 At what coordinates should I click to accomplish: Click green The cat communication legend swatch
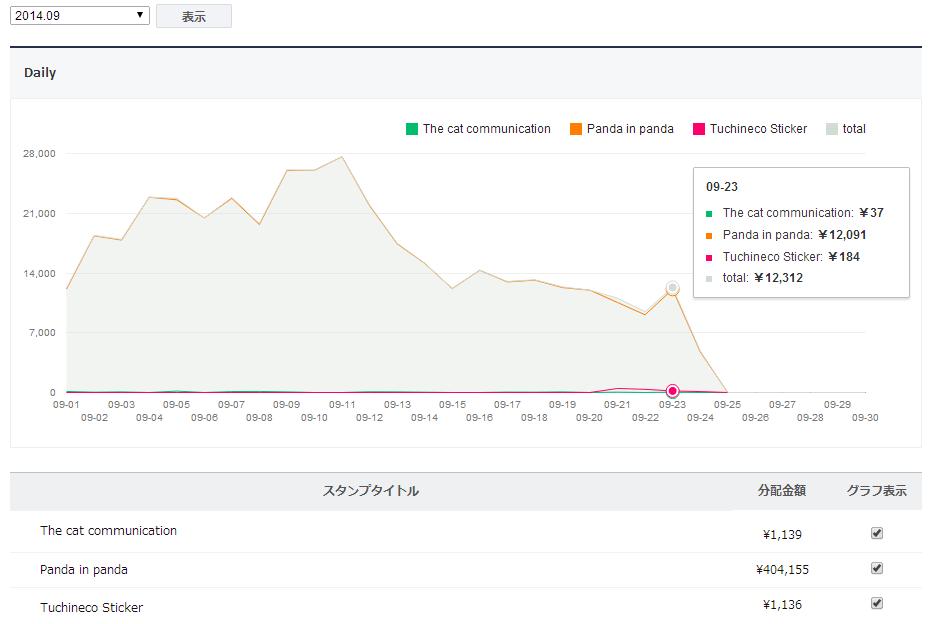[x=412, y=129]
